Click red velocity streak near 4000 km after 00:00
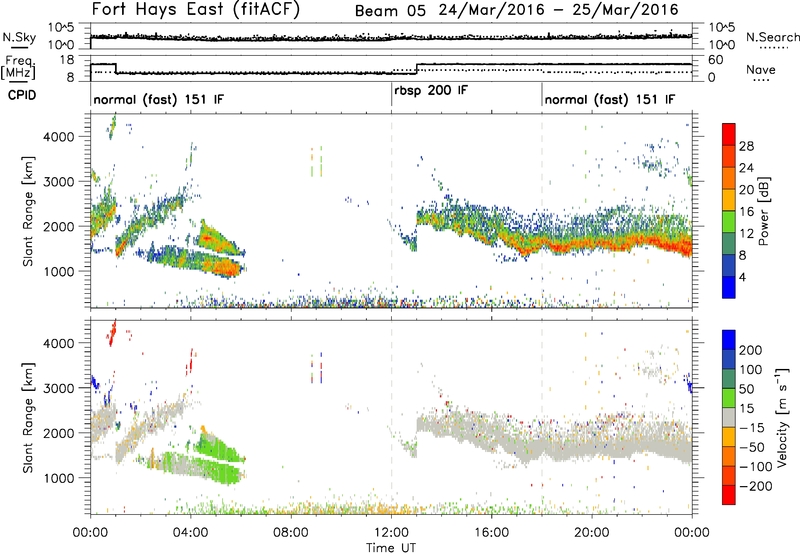Image resolution: width=800 pixels, height=554 pixels. [113, 333]
